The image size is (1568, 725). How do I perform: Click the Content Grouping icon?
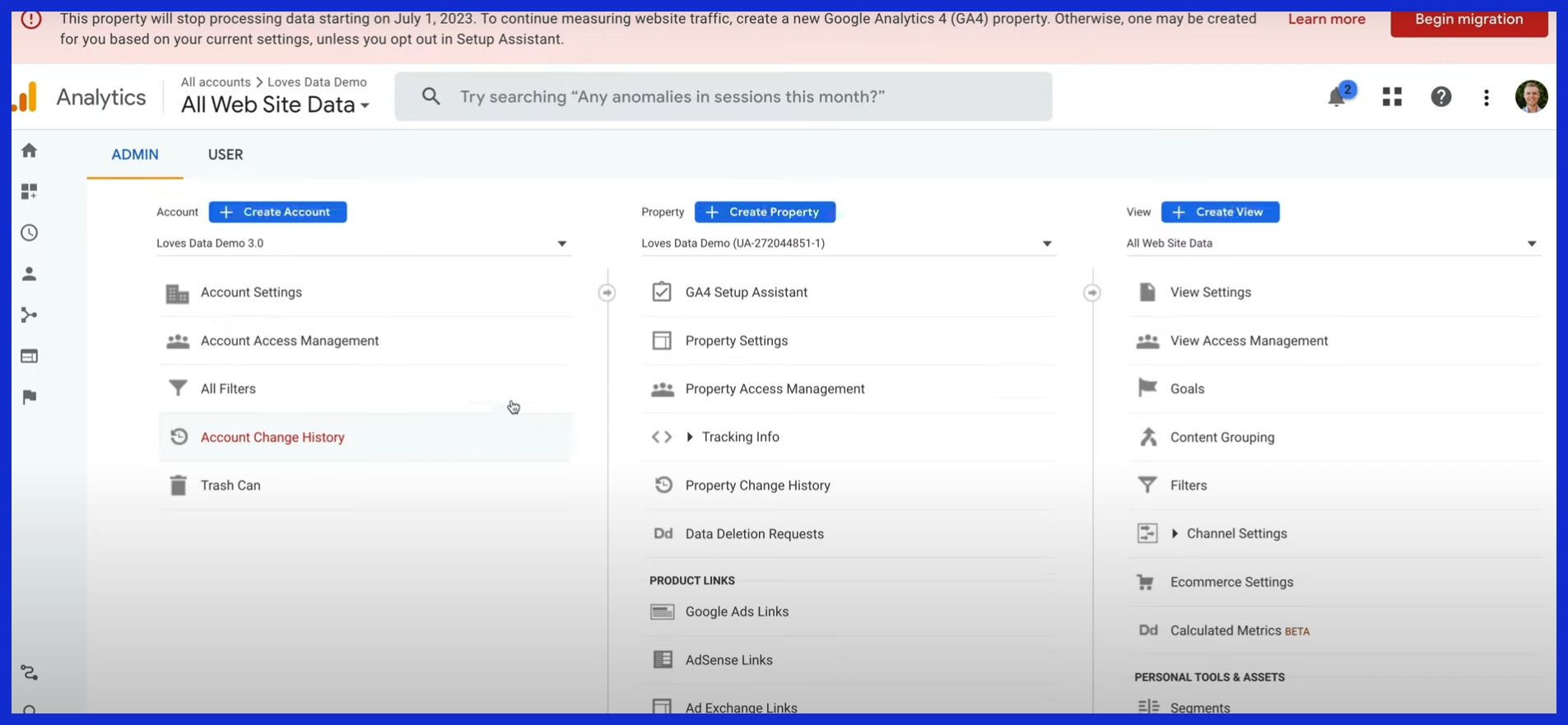click(1148, 436)
